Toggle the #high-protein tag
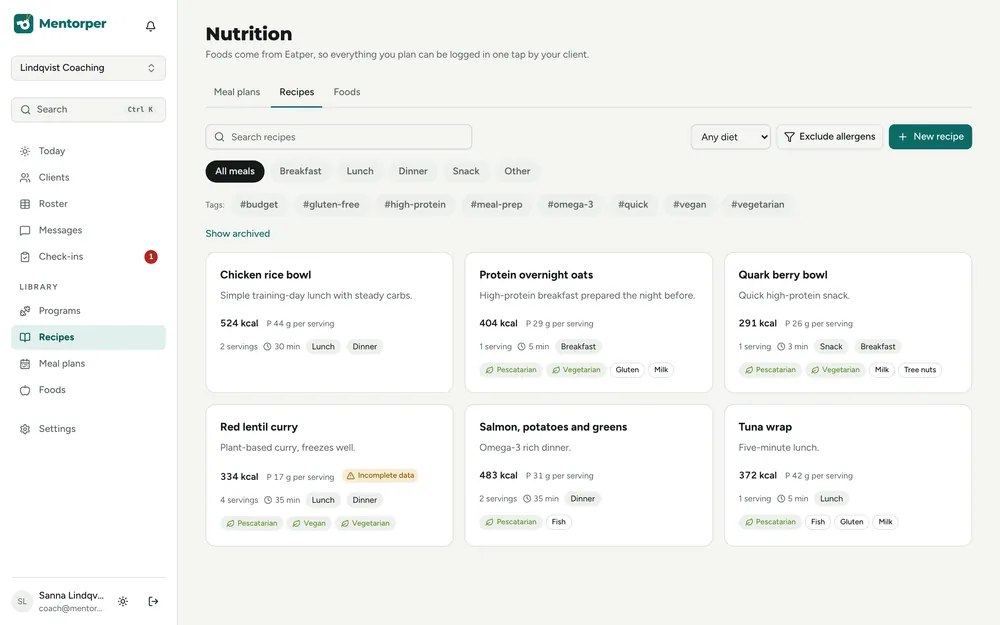Screen dimensions: 1000x625 [x=415, y=205]
